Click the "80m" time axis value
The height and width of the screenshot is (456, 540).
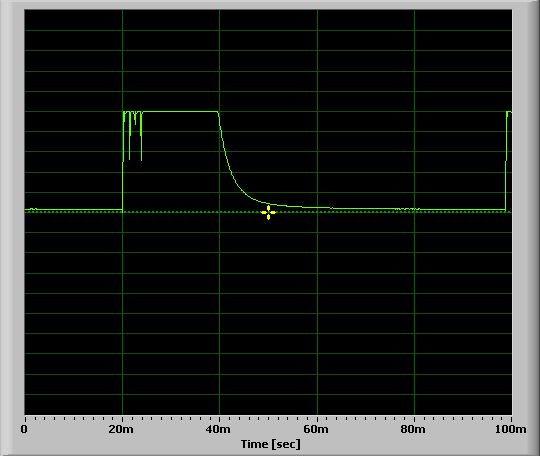pyautogui.click(x=413, y=429)
